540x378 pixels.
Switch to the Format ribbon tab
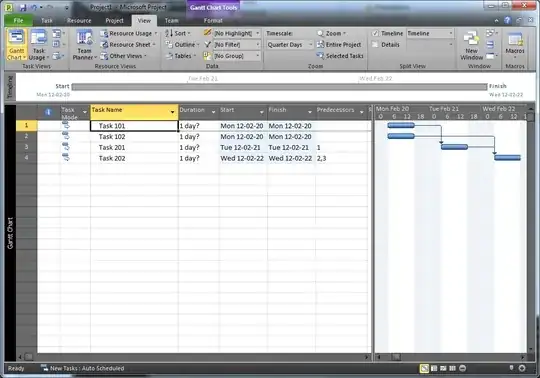(x=213, y=20)
